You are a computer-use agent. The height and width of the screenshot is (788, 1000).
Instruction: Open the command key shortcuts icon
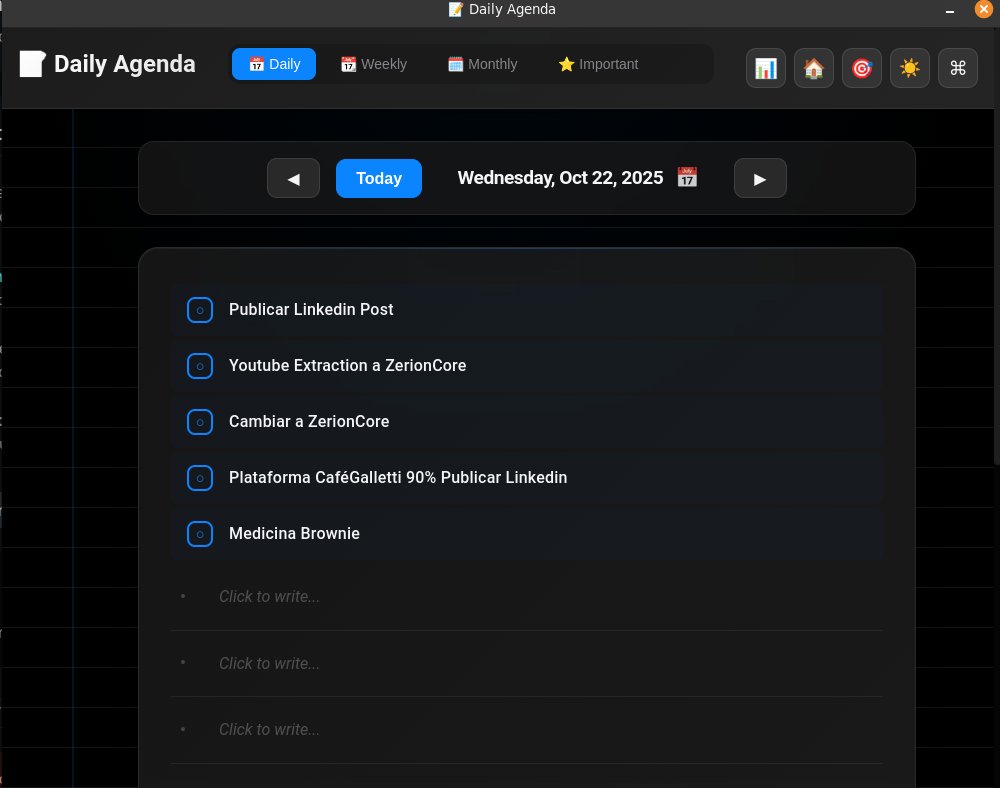coord(958,68)
